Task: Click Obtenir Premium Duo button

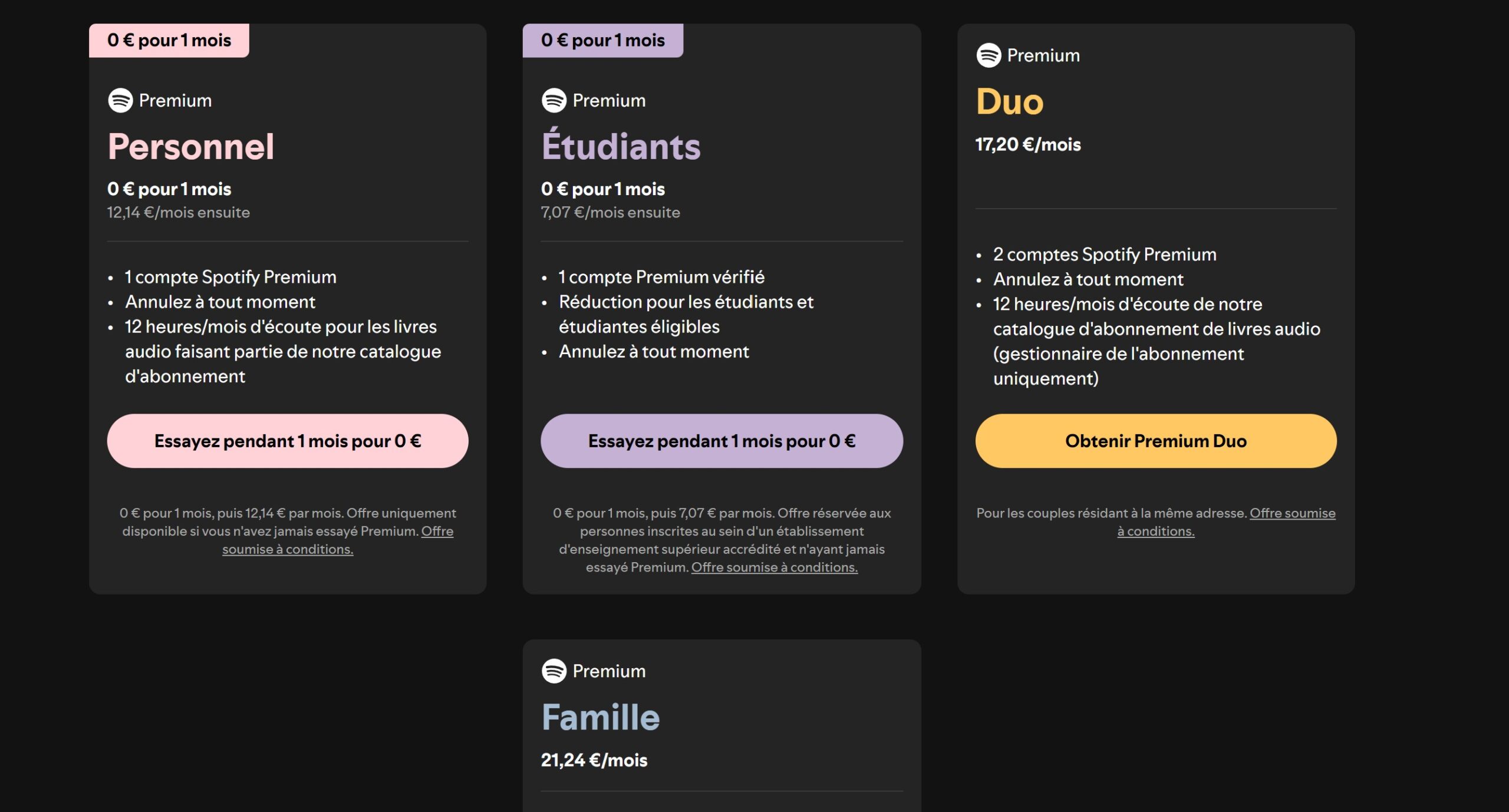Action: pos(1155,441)
